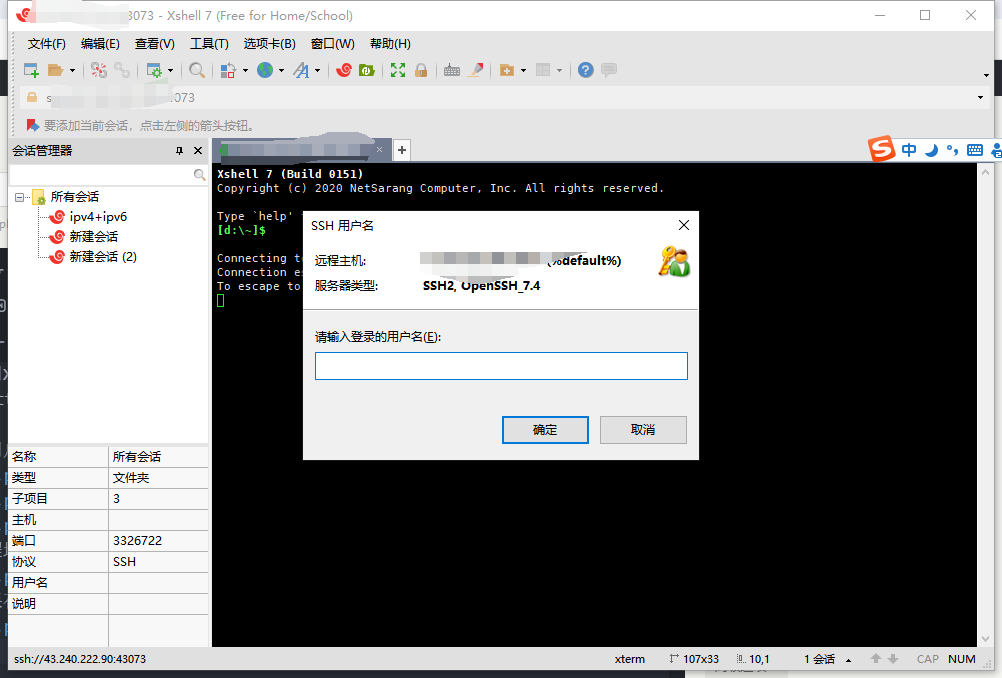The width and height of the screenshot is (1002, 678).
Task: Select the 所有会话 folder
Action: 75,197
